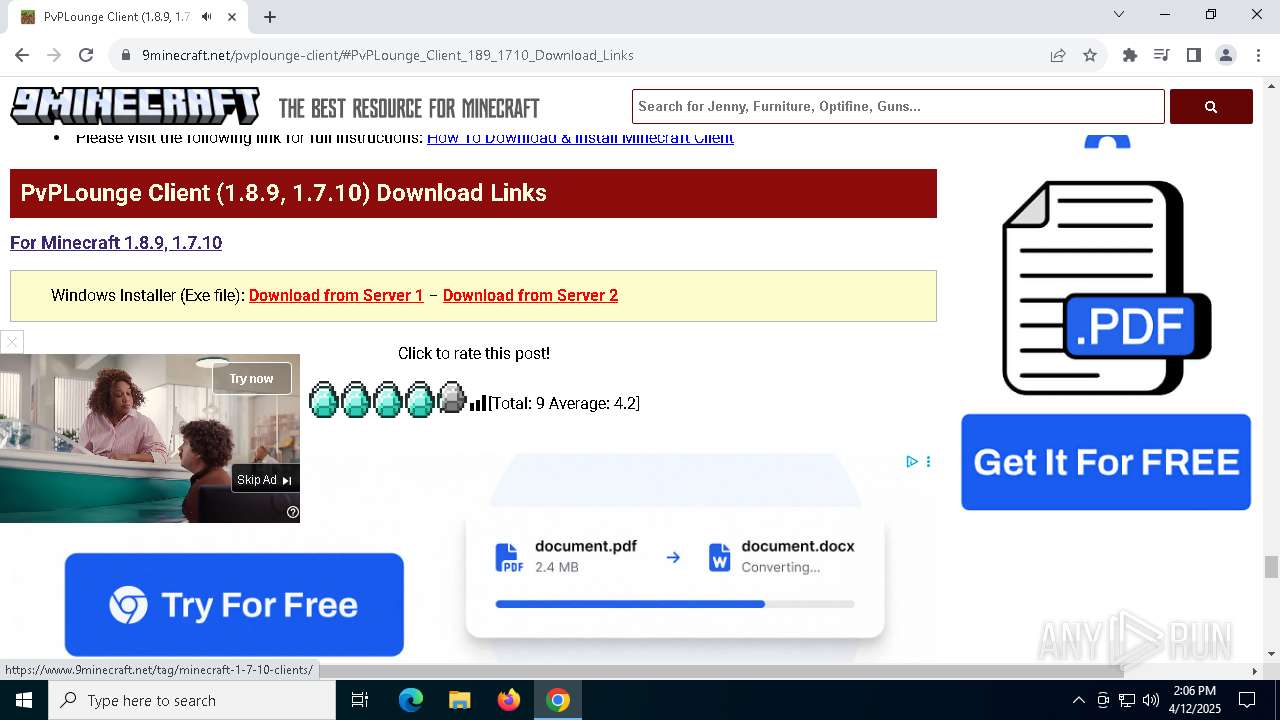Open How To Download & Install Minecraft Client link
The width and height of the screenshot is (1280, 720).
point(580,138)
